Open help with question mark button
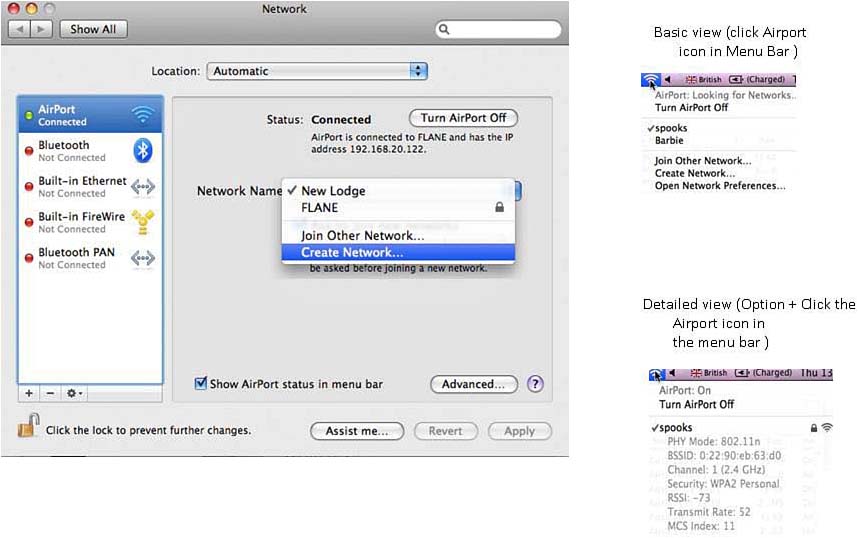This screenshot has height=538, width=858. tap(535, 384)
